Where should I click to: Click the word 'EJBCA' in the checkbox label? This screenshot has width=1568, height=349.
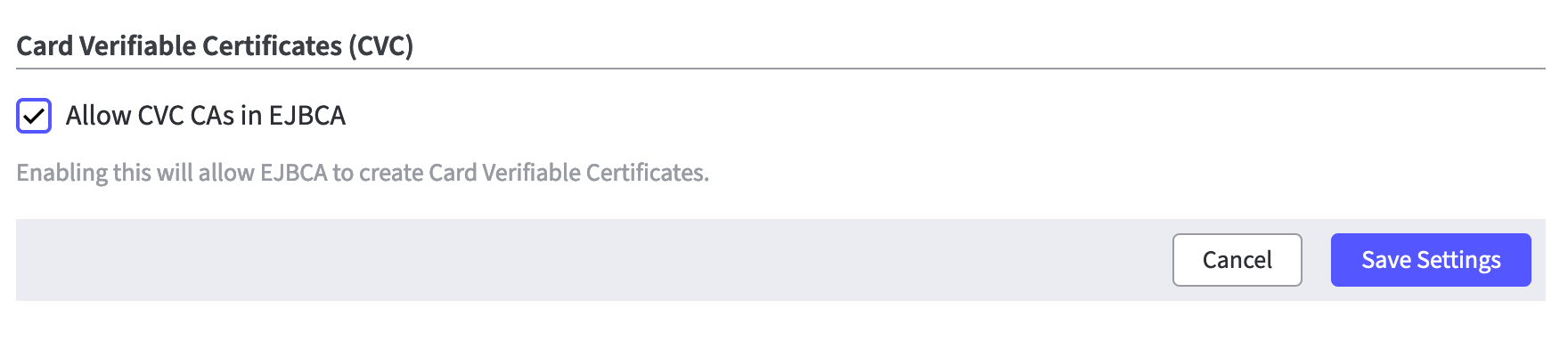click(307, 116)
